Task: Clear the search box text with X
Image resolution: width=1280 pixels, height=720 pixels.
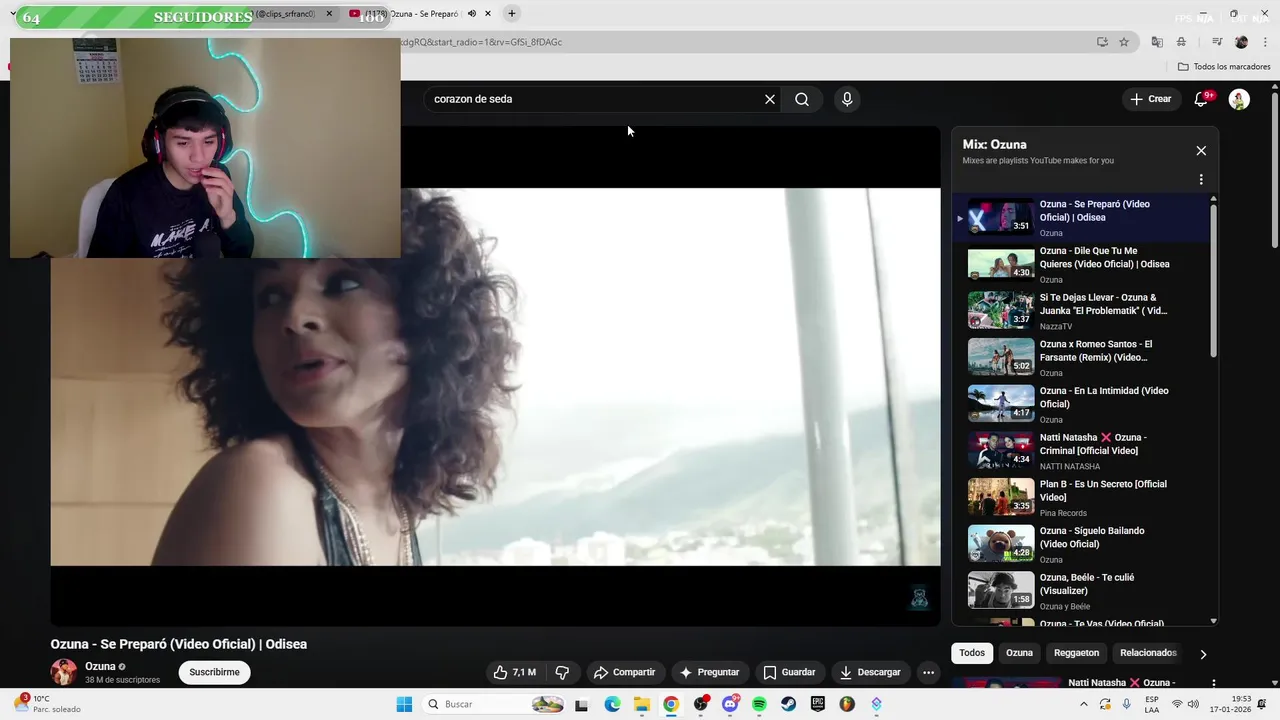Action: [770, 99]
